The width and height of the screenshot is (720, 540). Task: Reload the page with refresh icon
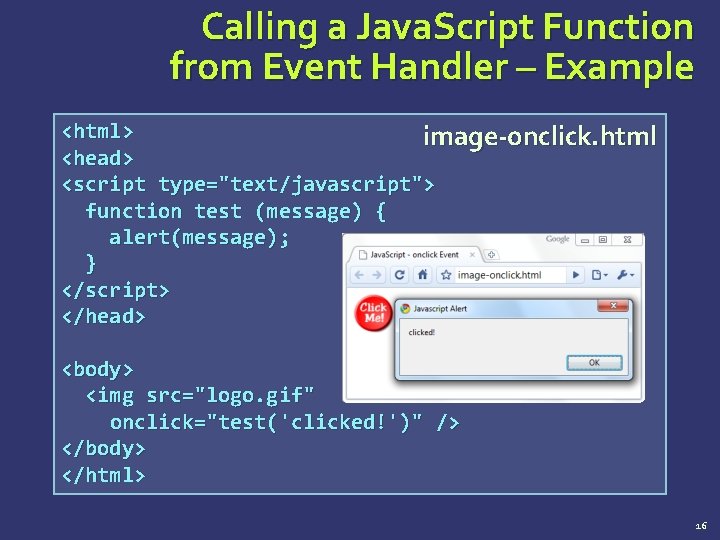tap(399, 275)
